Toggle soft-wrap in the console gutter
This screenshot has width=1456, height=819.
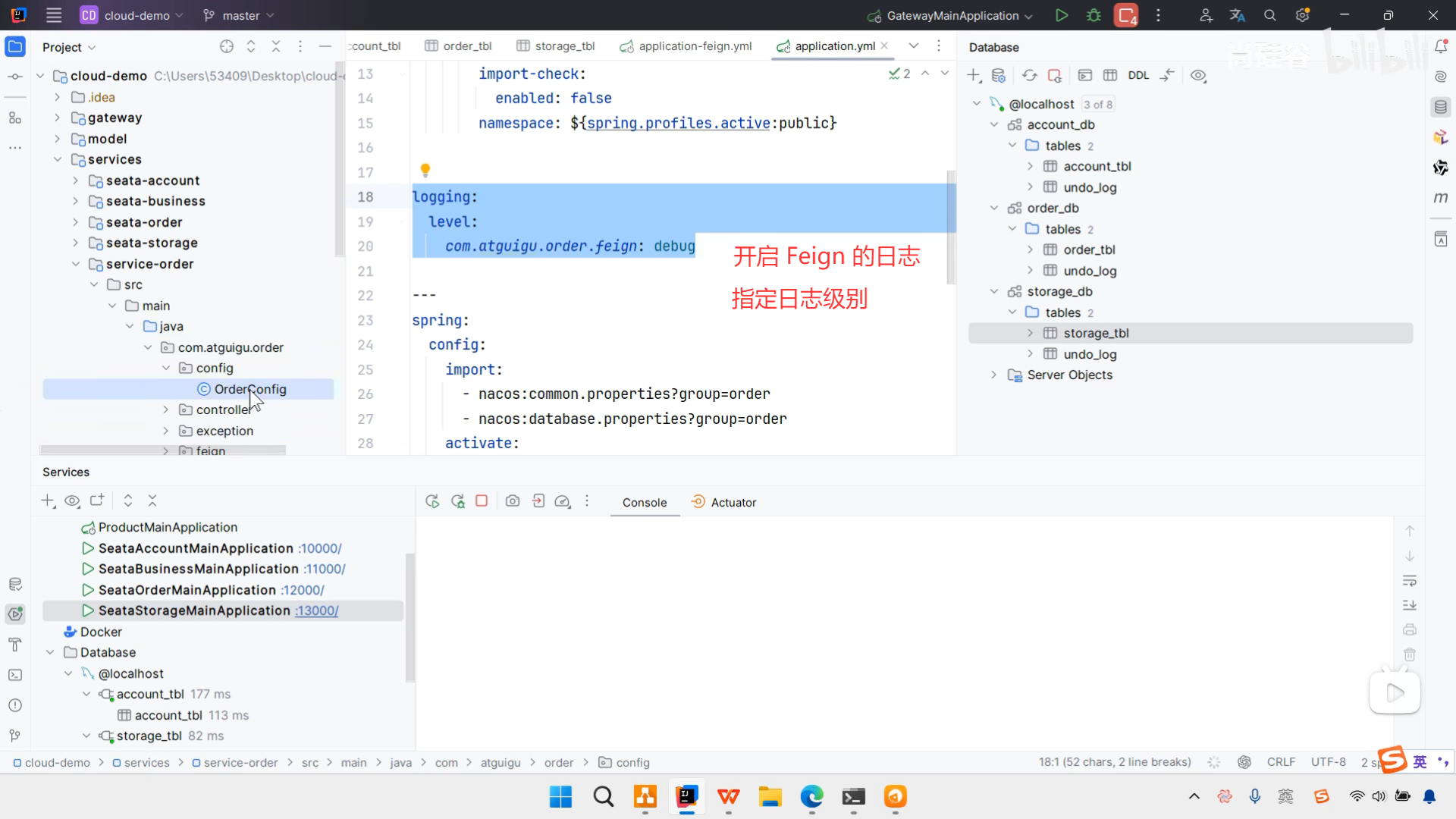point(1409,581)
